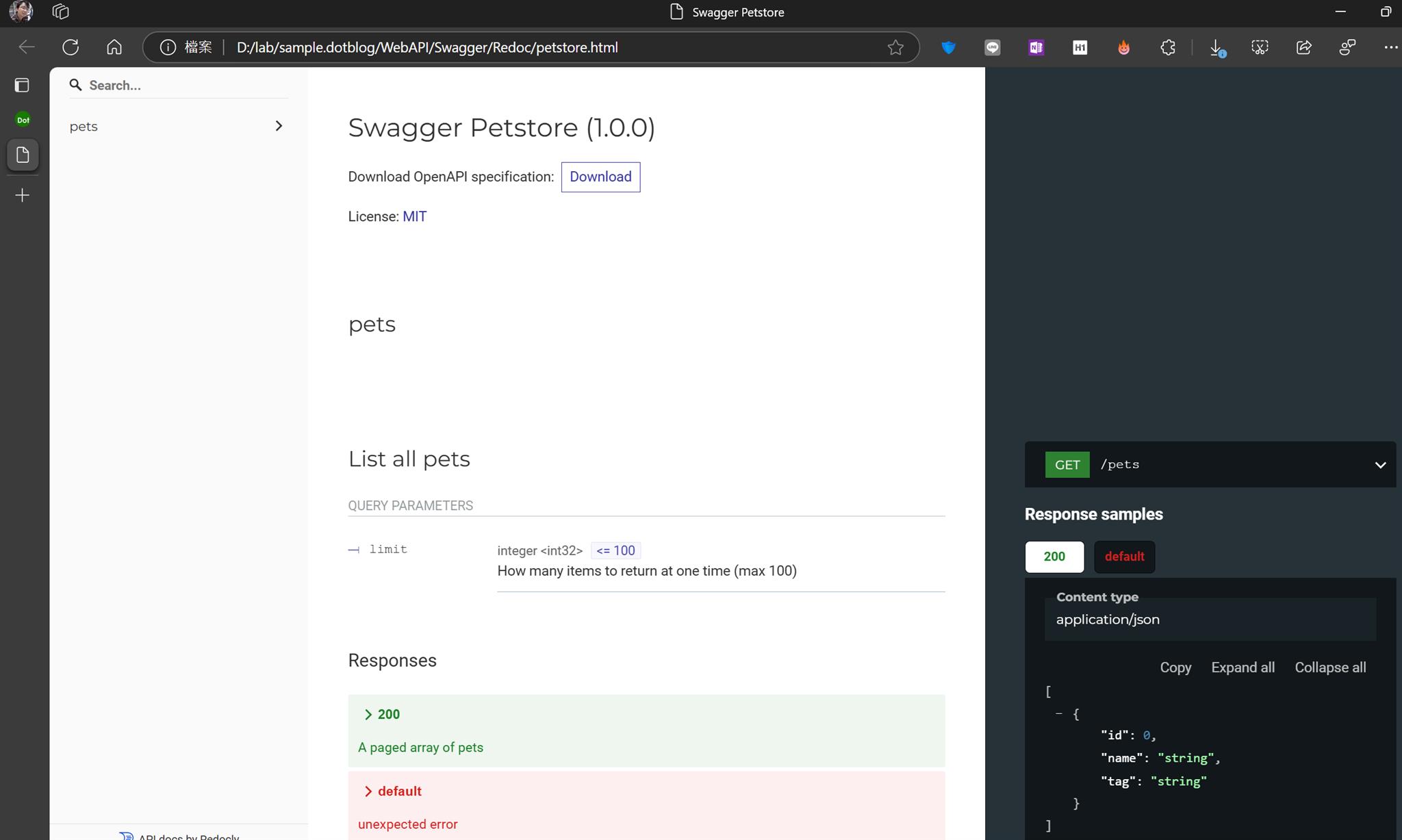Bookmark the page with the star icon

click(895, 47)
